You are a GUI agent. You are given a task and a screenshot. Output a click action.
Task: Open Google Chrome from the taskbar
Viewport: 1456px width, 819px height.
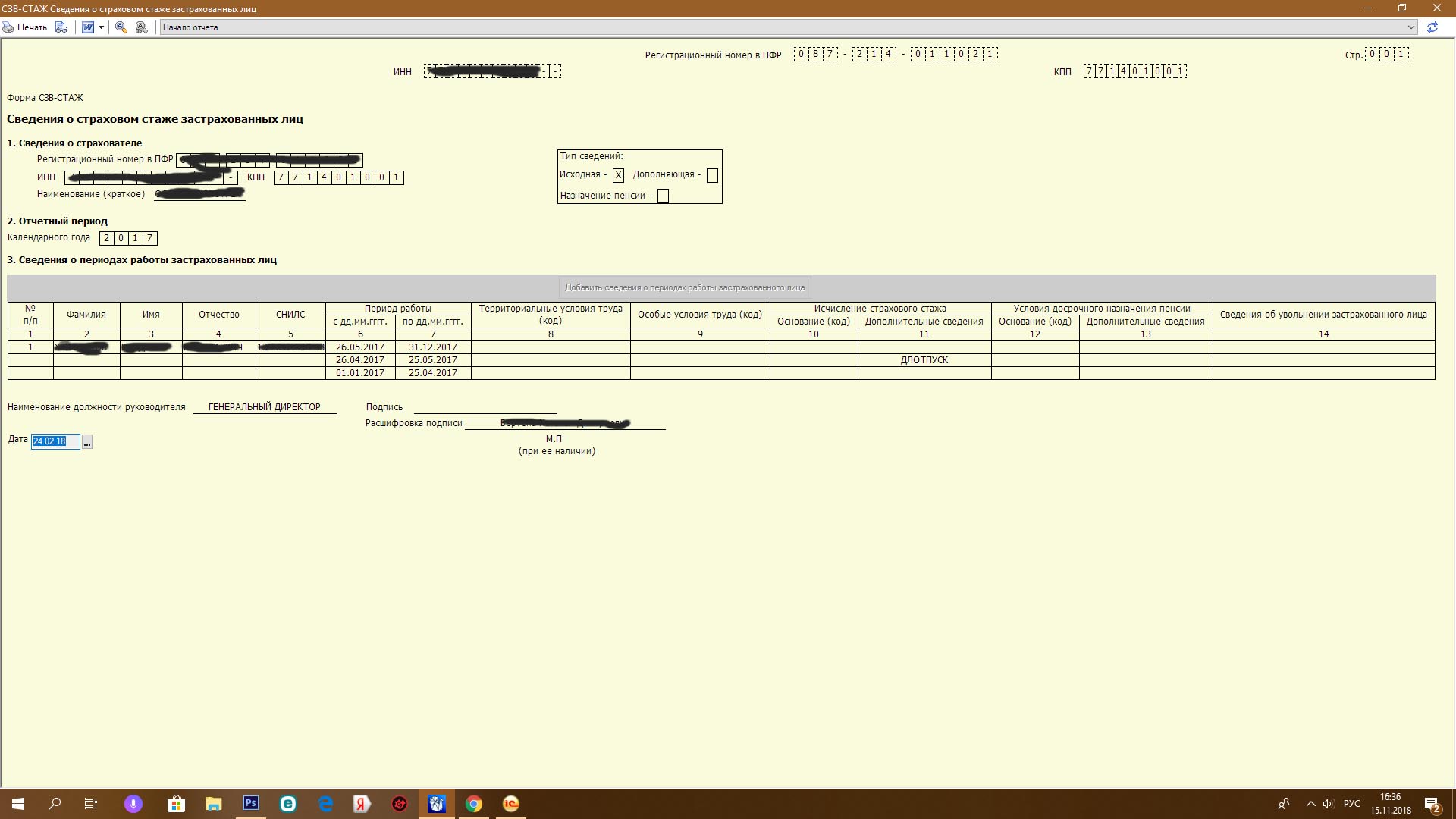tap(474, 804)
